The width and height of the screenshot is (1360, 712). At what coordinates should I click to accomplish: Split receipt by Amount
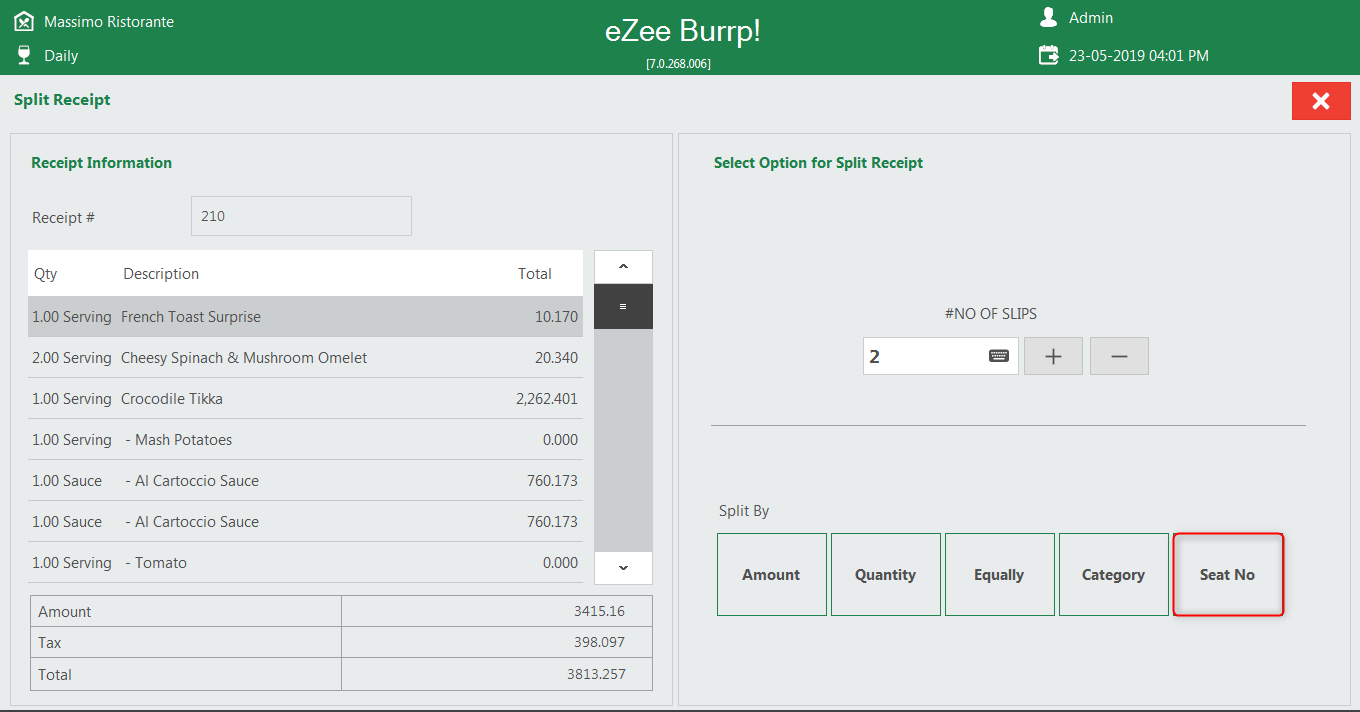click(771, 574)
